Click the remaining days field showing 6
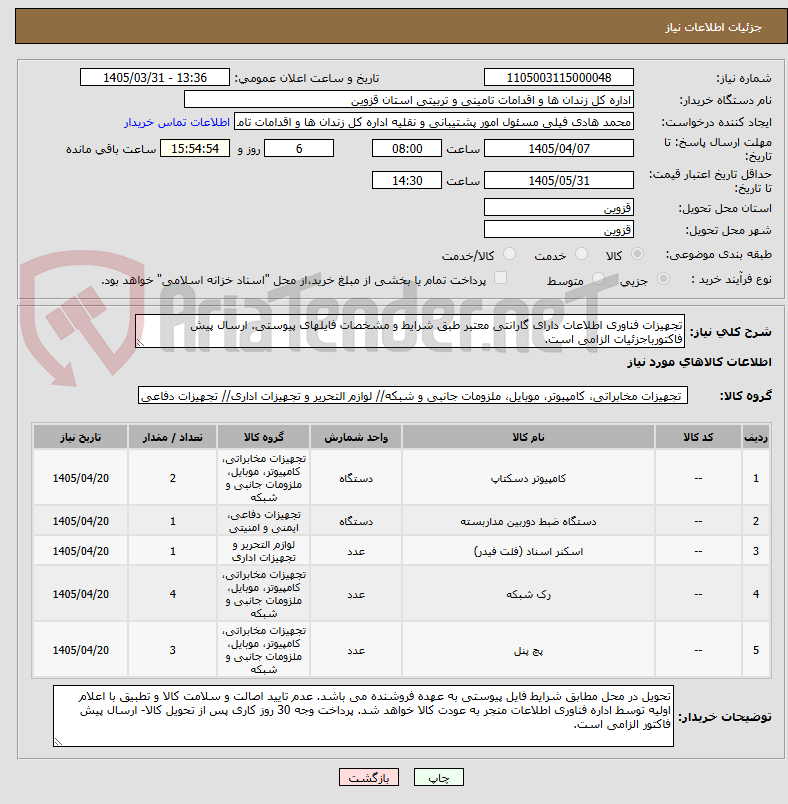Screen dimensions: 788x804 pos(299,149)
